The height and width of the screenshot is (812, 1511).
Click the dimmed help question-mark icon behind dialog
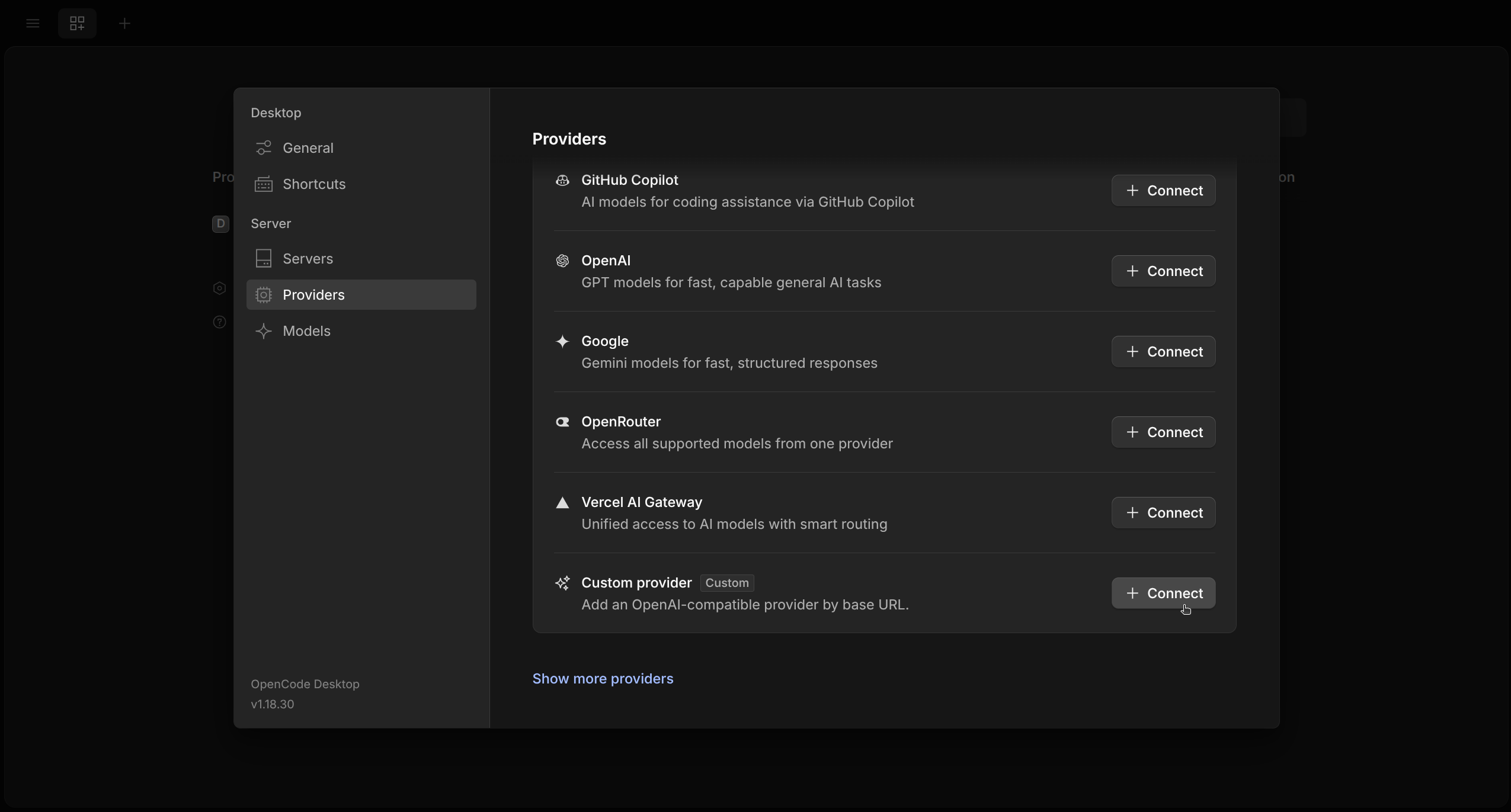tap(219, 322)
